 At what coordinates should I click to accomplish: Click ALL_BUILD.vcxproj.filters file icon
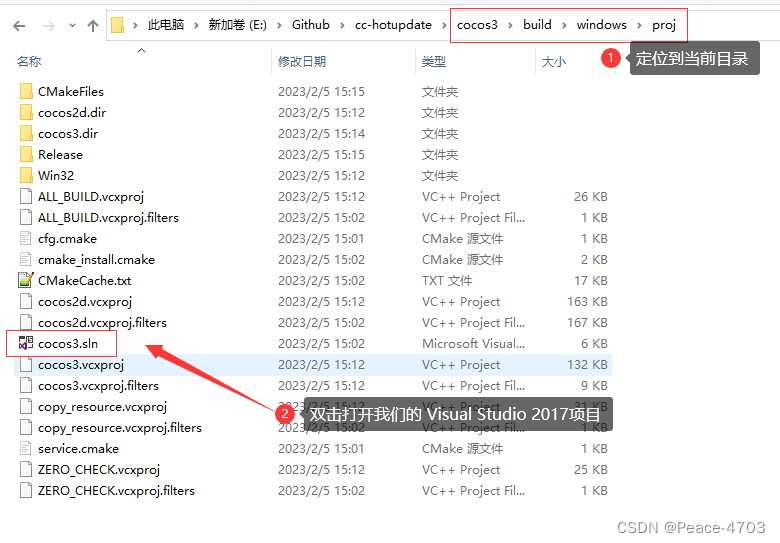[x=26, y=217]
